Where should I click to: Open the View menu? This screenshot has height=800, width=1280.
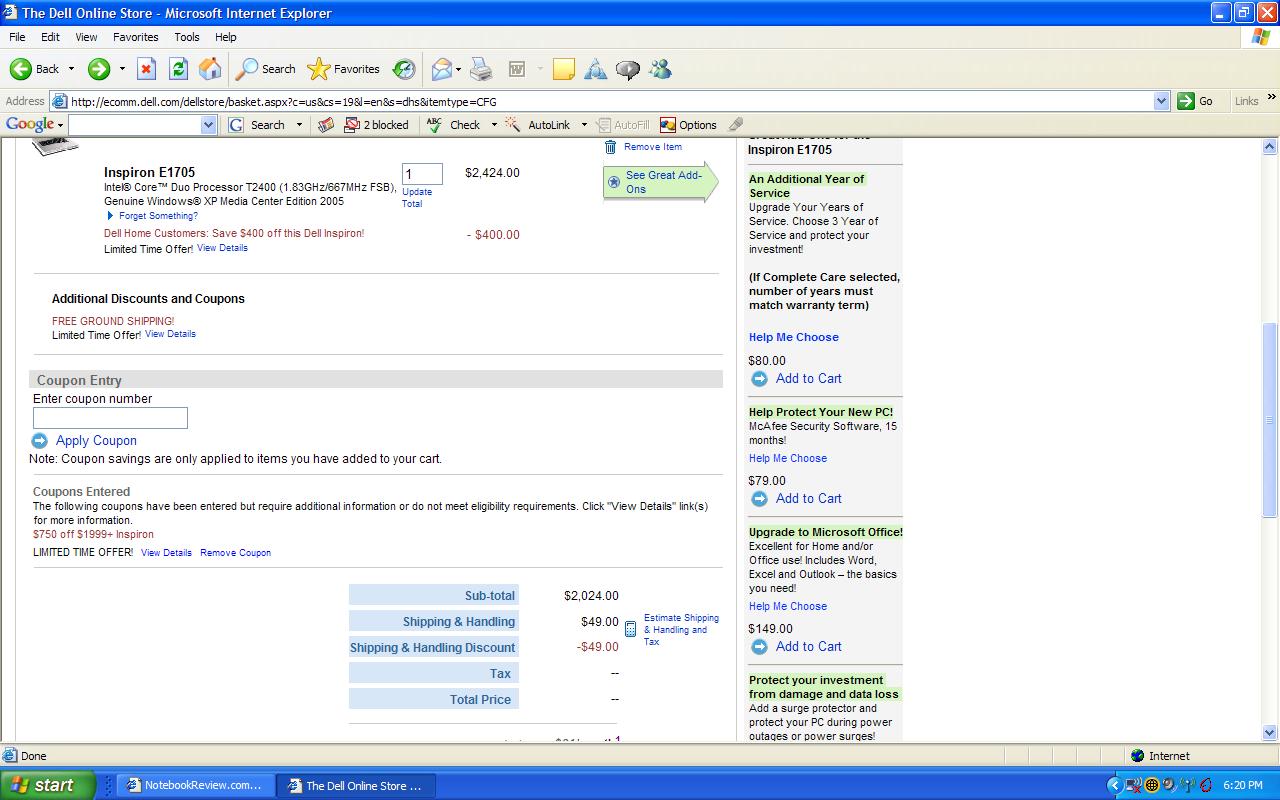pos(86,37)
